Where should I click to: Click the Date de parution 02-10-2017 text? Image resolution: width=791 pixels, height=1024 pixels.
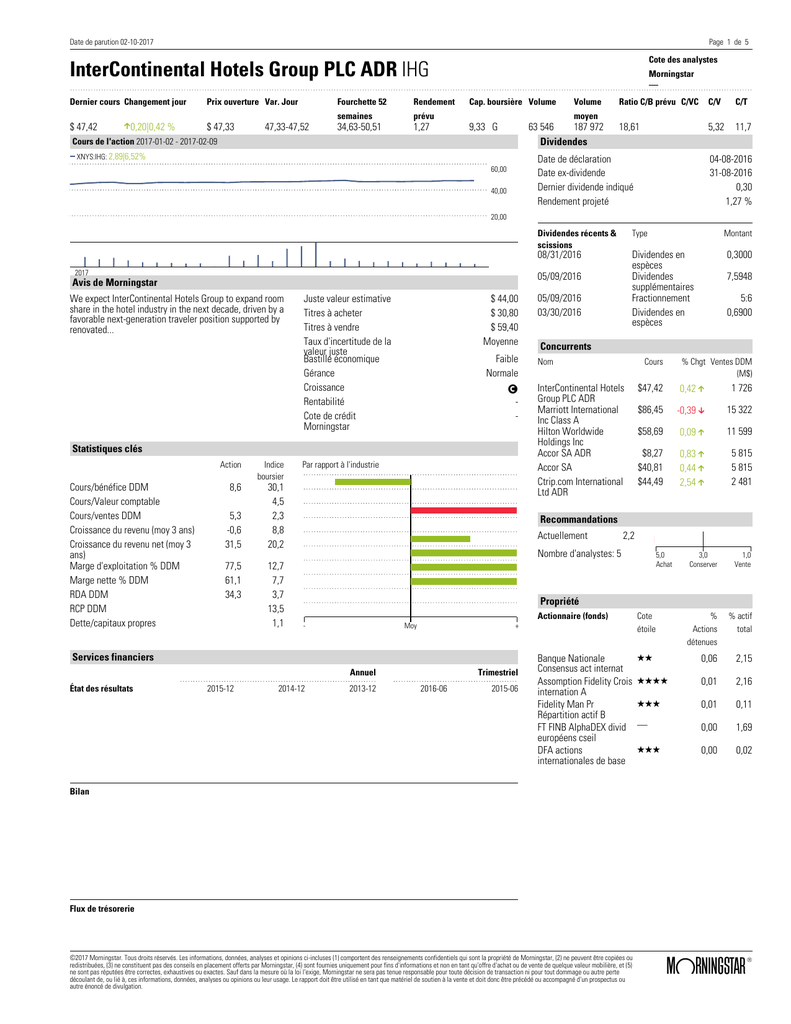112,42
